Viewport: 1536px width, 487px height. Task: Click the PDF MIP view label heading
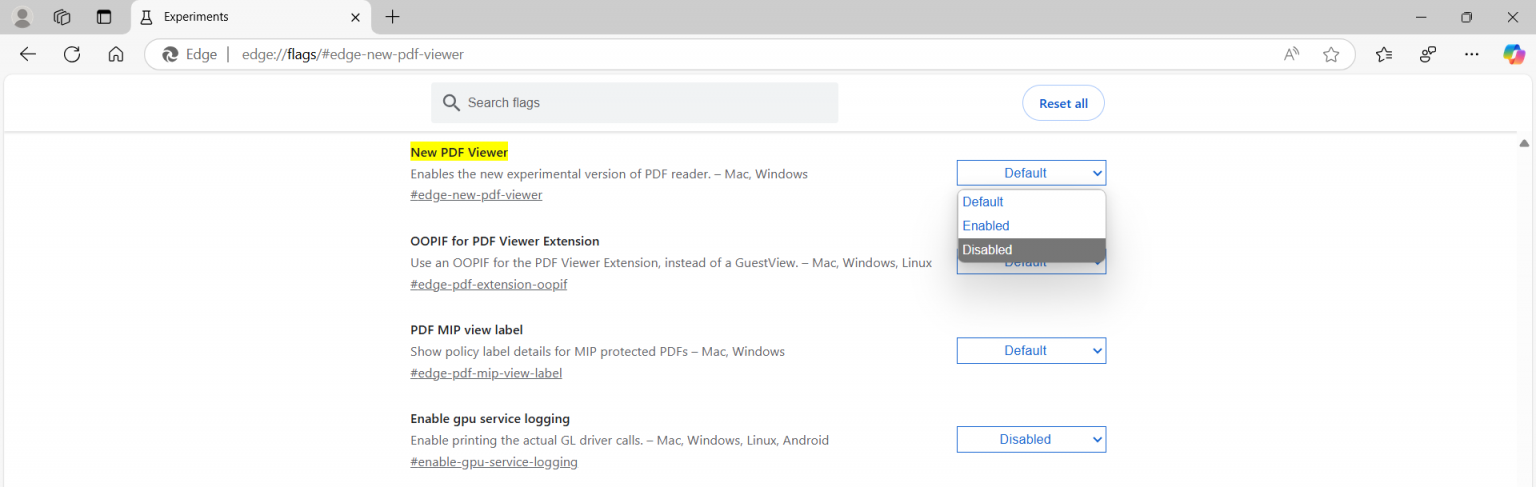467,330
